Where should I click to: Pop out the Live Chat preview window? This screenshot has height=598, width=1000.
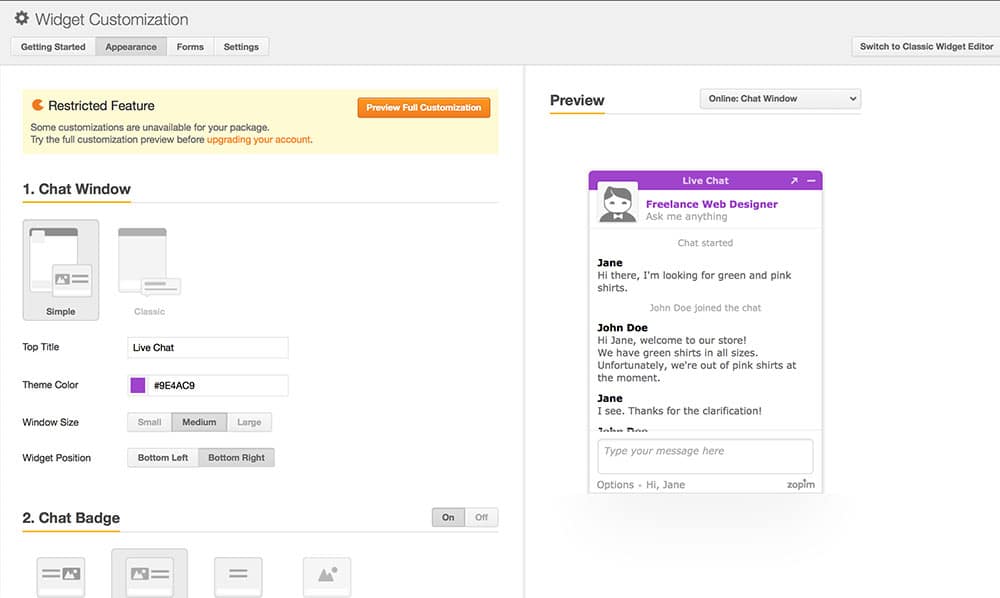click(x=793, y=180)
